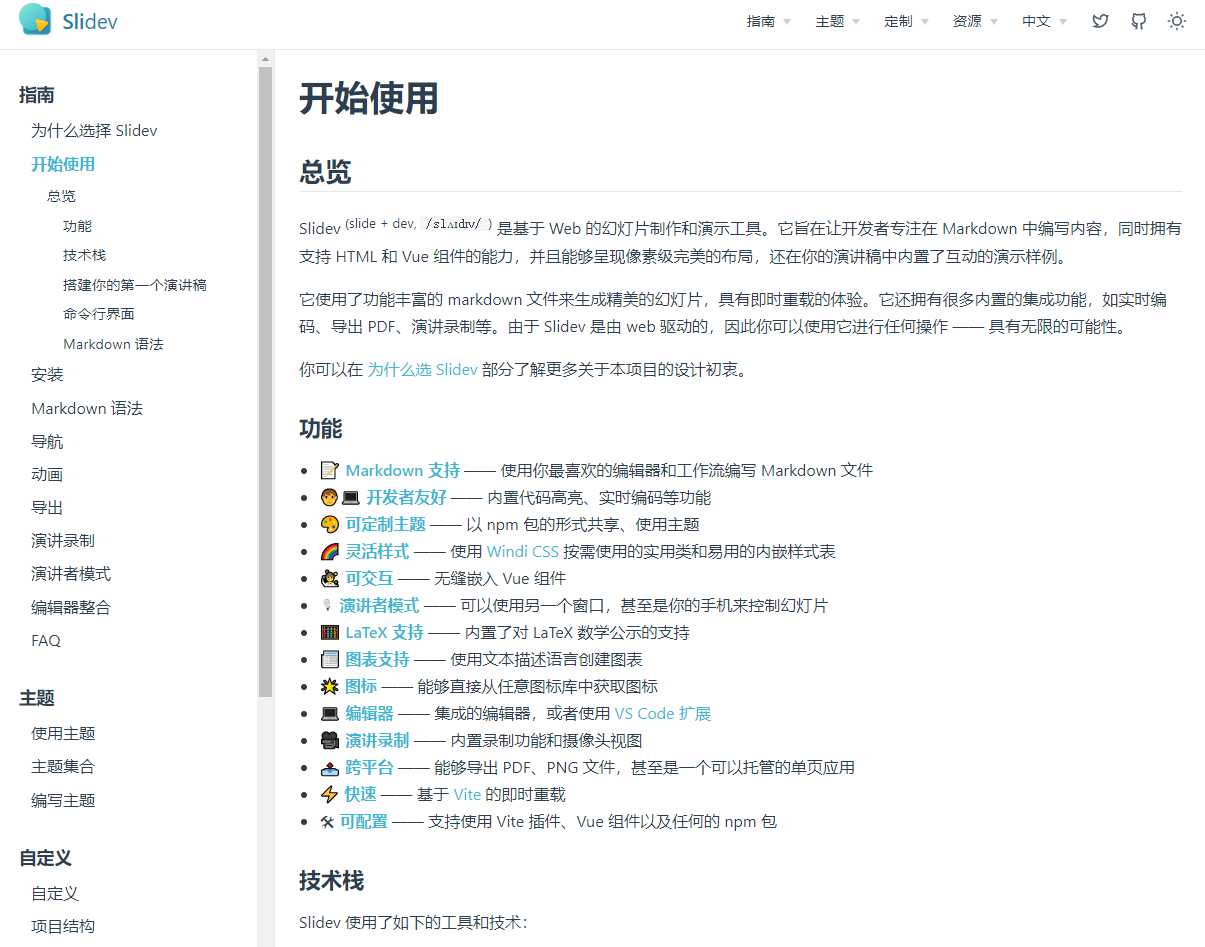
Task: Click the sidebar vertical scrollbar
Action: click(x=265, y=380)
